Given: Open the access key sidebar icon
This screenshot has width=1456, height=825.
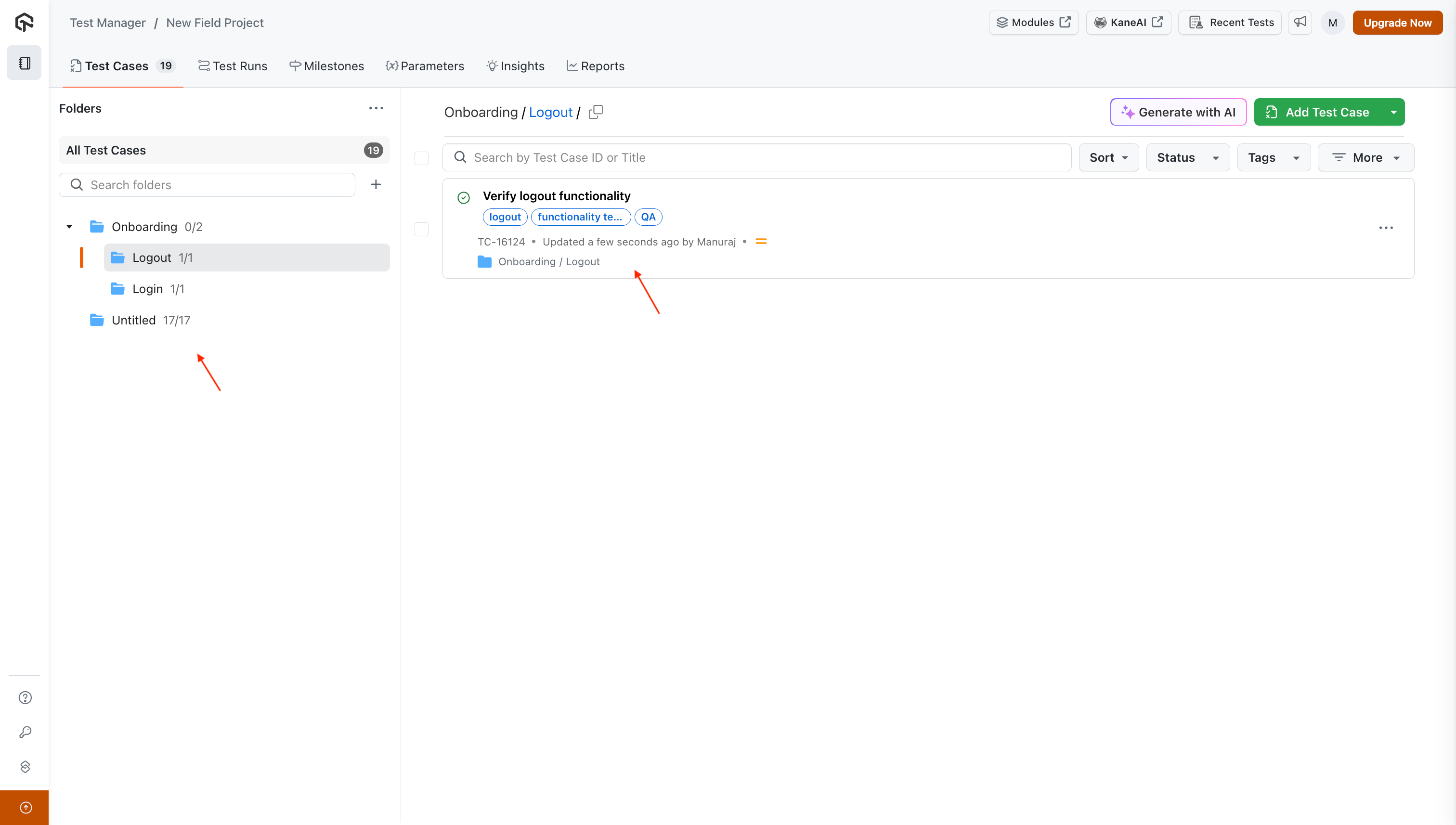Looking at the screenshot, I should click(25, 732).
